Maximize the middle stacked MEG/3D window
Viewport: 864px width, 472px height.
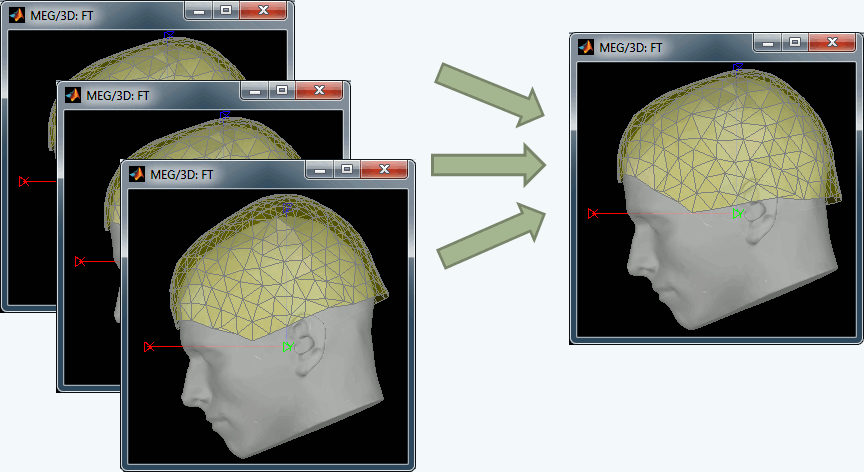tap(281, 90)
